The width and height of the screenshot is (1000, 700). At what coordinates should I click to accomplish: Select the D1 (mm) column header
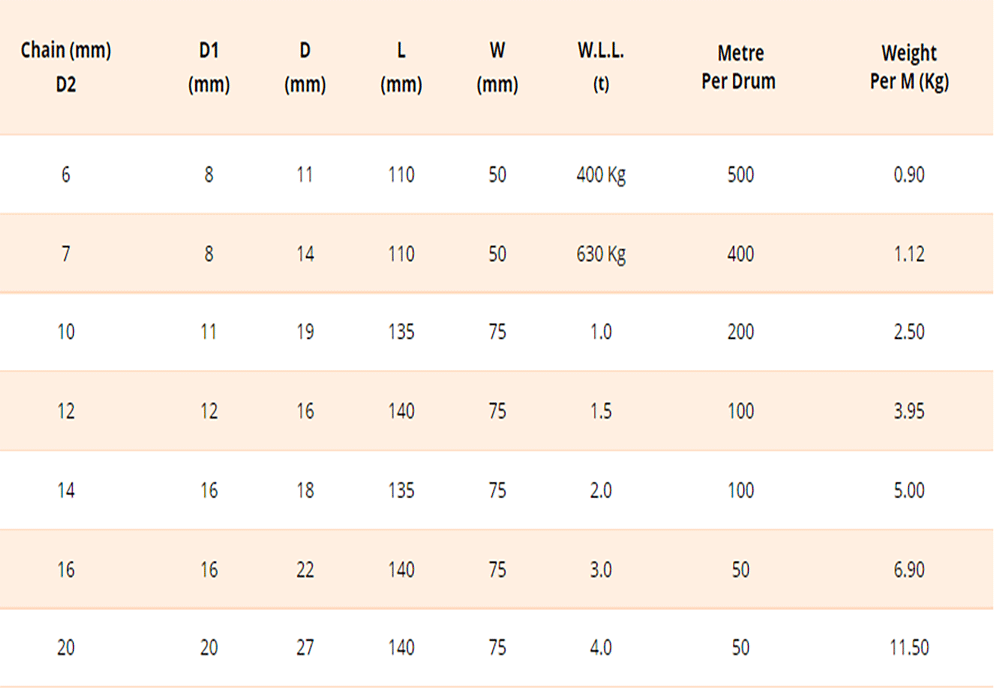point(209,68)
